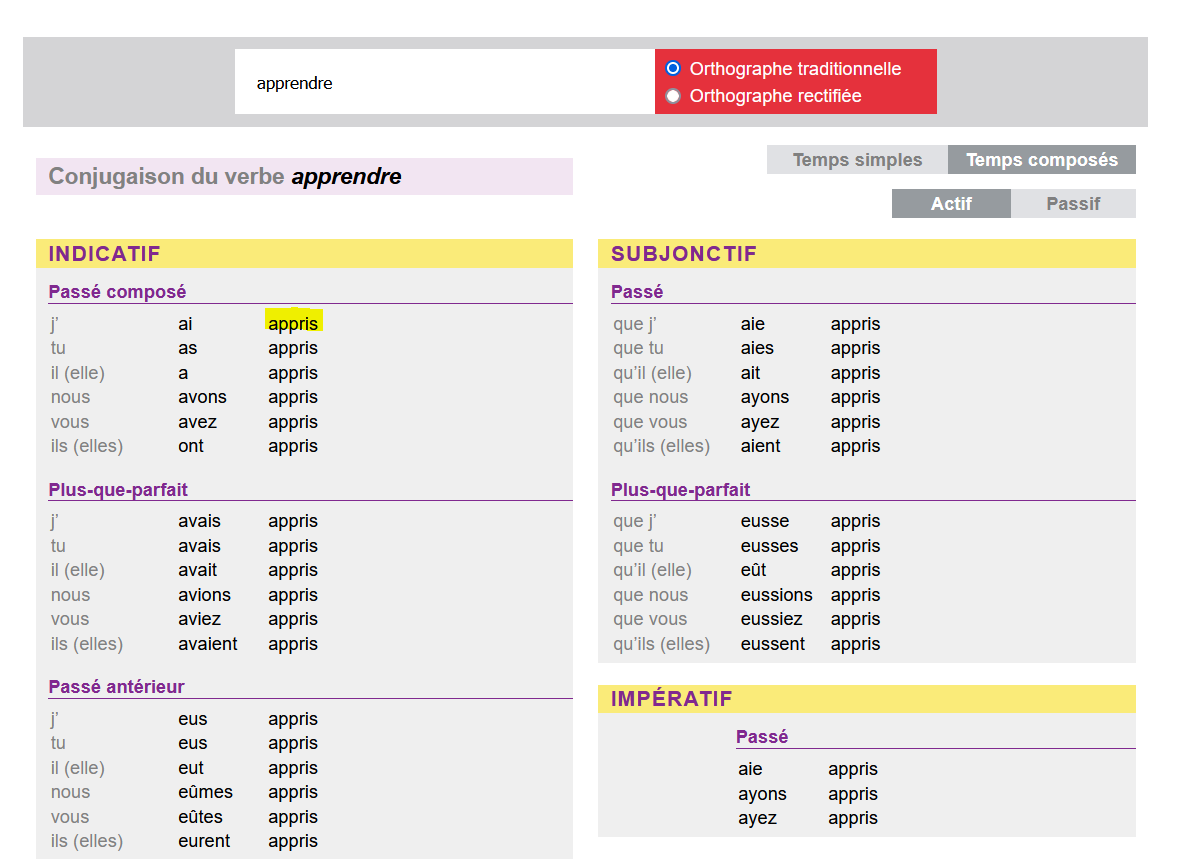Click the Passé heading under Subjonctif
The image size is (1192, 859).
click(x=637, y=292)
